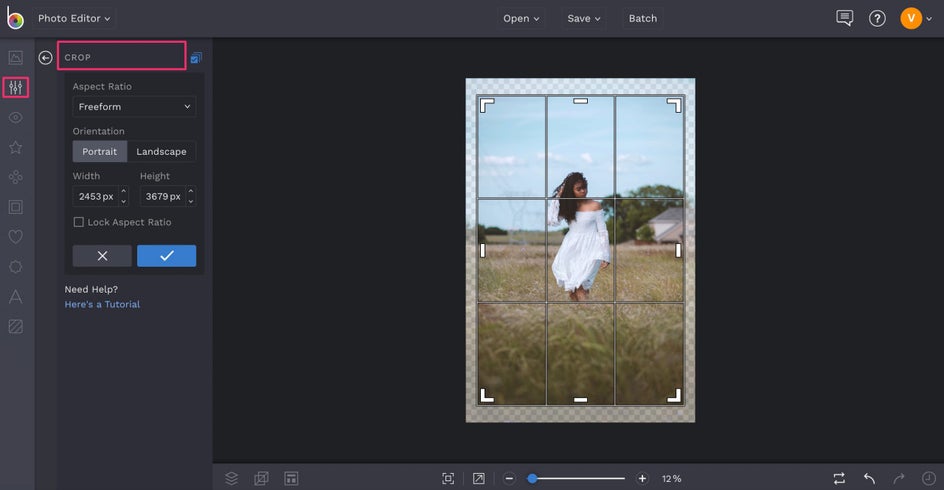Click the Undo arrow icon
This screenshot has height=490, width=944.
[x=869, y=479]
